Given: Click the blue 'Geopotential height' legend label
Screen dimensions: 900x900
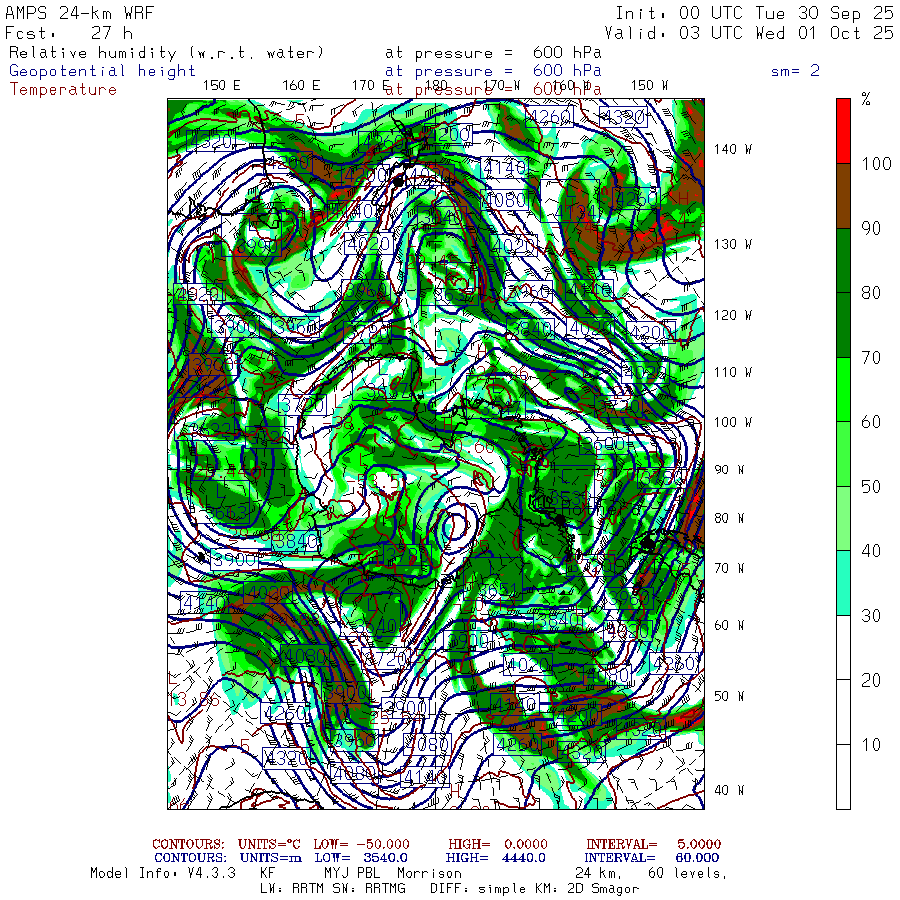Looking at the screenshot, I should coord(102,71).
